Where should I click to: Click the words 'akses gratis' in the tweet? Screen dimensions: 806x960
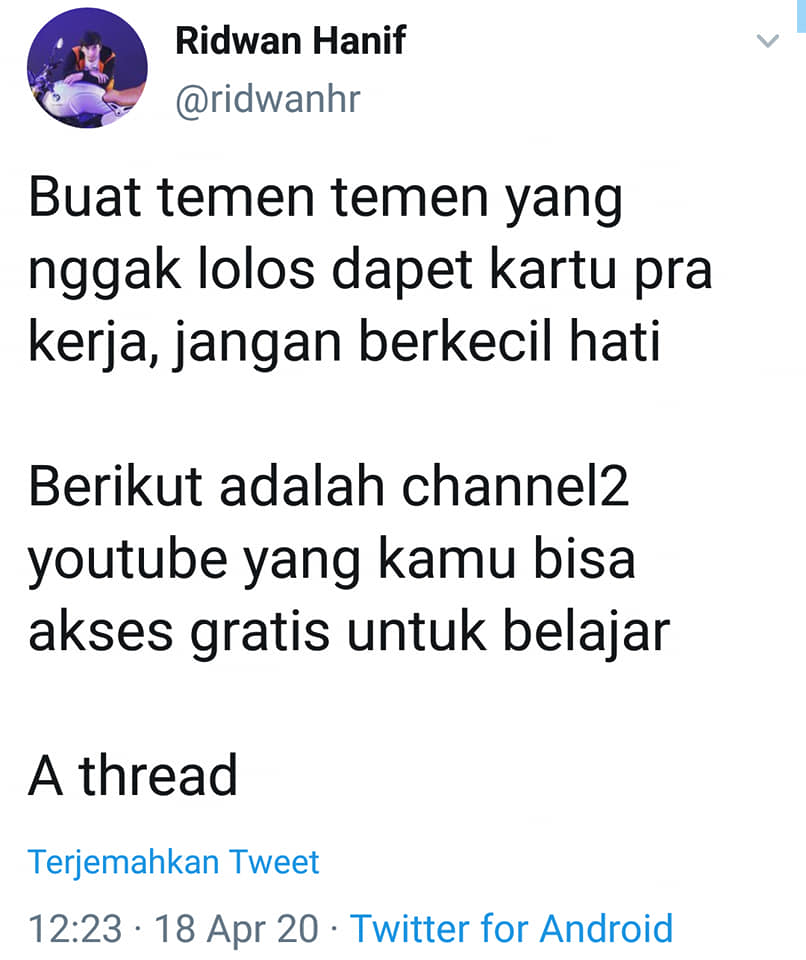(179, 633)
